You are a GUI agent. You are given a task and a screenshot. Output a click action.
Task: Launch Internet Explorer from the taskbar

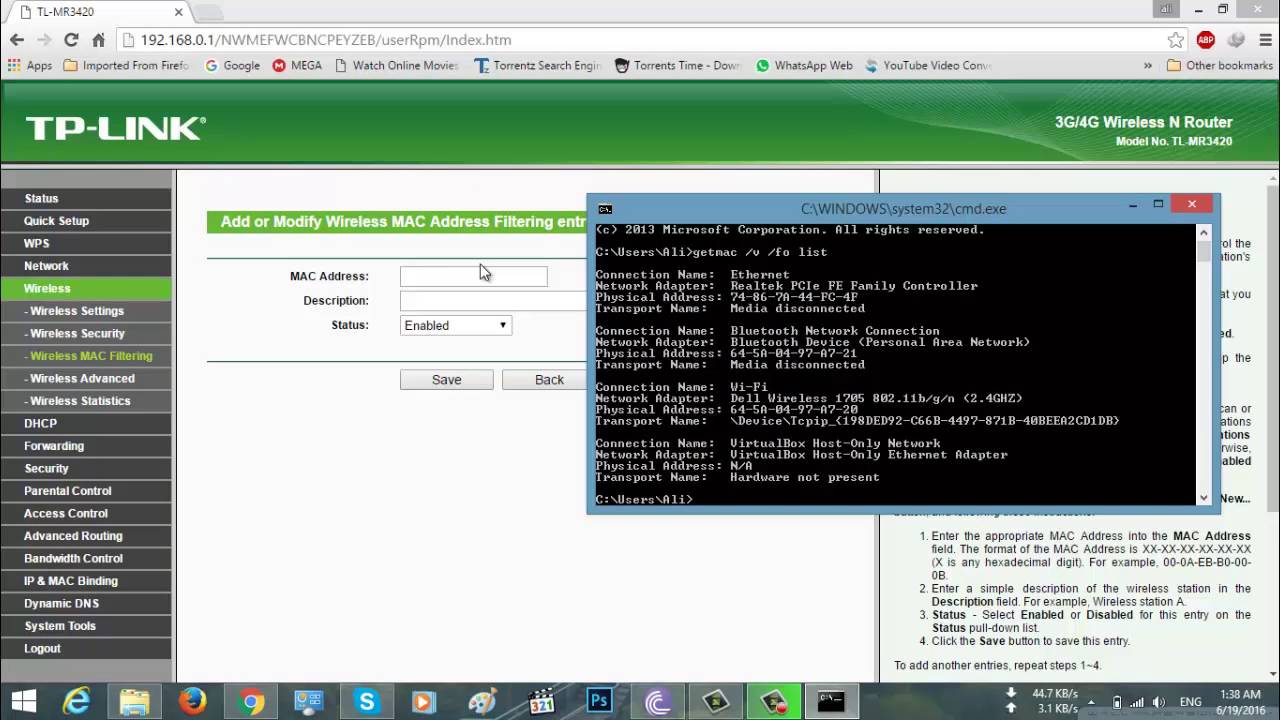pos(77,702)
